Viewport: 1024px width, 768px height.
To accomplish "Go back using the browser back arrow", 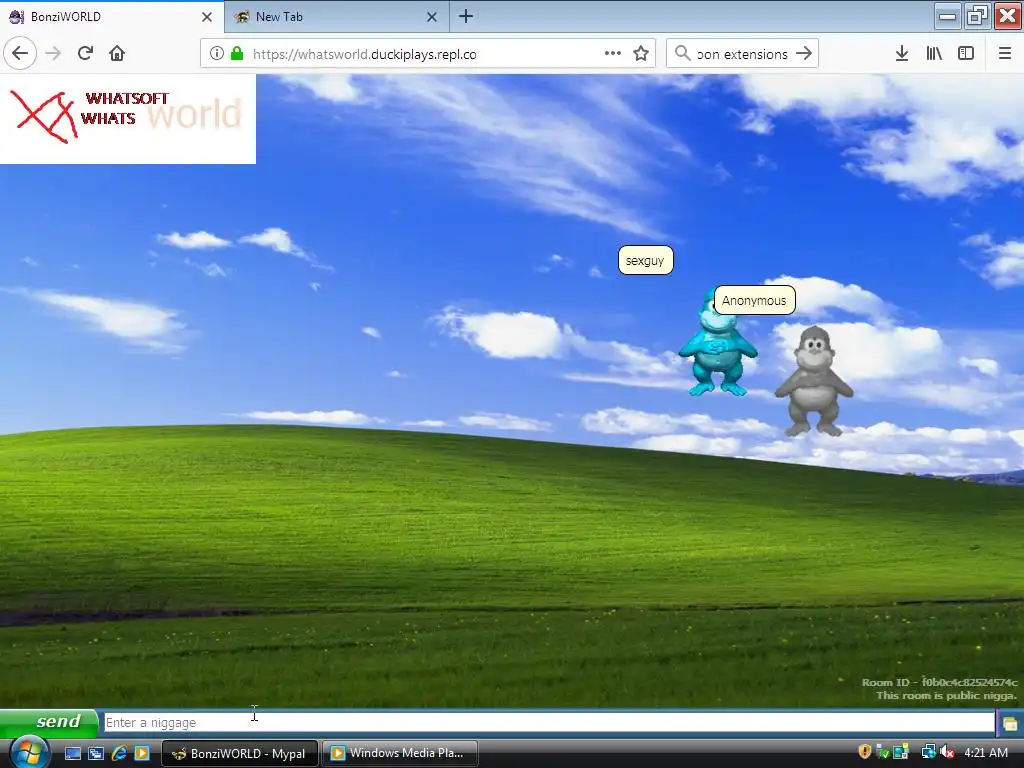I will 20,54.
